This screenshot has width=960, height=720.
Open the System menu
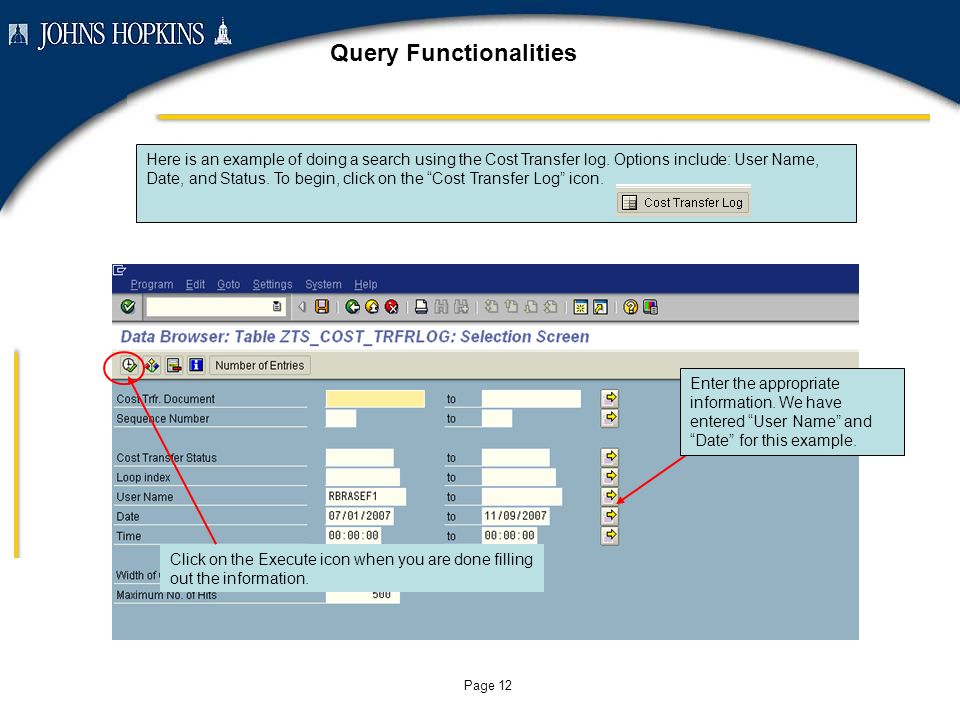323,285
